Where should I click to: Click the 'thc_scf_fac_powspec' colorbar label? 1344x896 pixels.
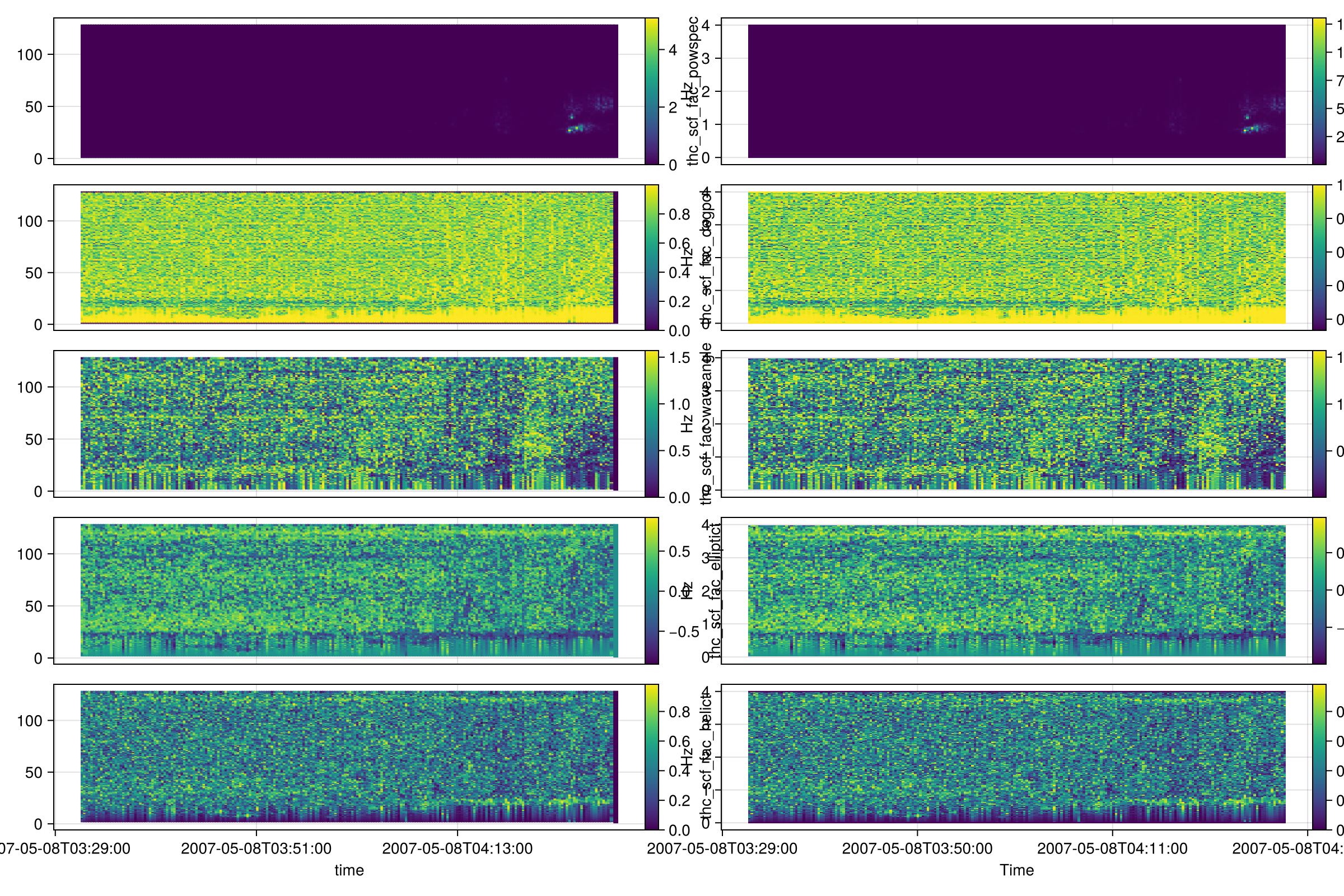pos(693,91)
